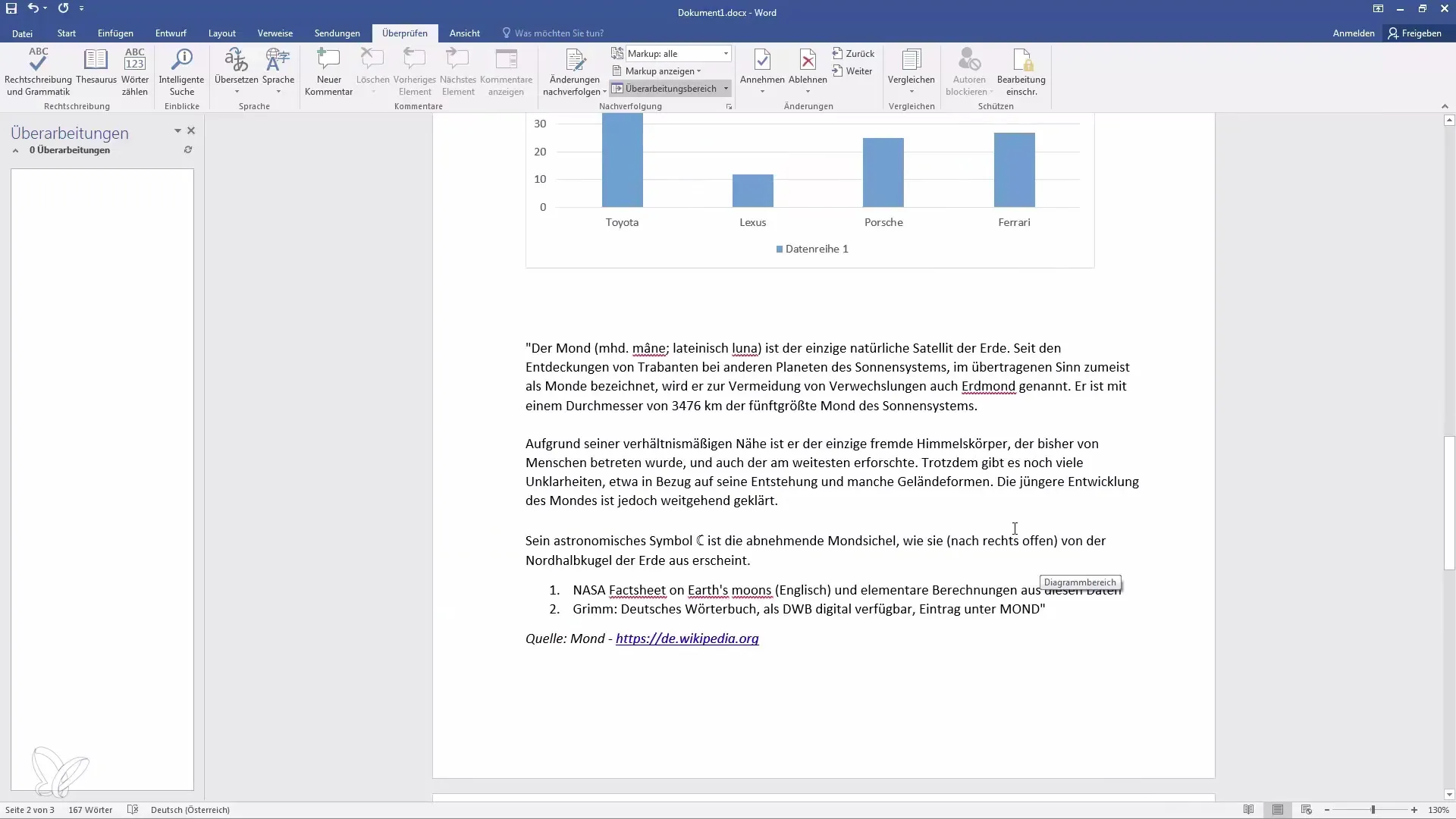Image resolution: width=1456 pixels, height=819 pixels.
Task: Undo the last action
Action: point(33,8)
